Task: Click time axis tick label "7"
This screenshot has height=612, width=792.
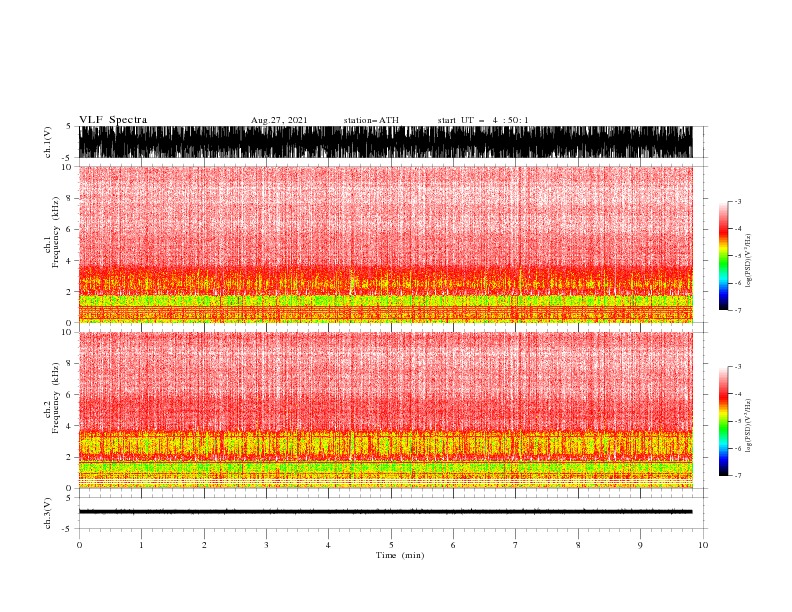Action: (x=516, y=545)
